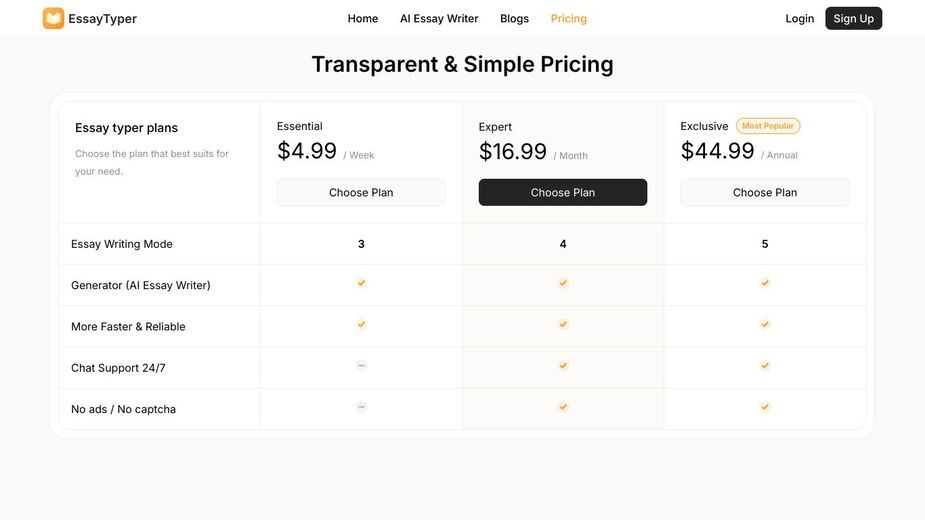This screenshot has height=520, width=925.
Task: Click Expert plan's Chat Support checkmark icon
Action: (x=563, y=366)
